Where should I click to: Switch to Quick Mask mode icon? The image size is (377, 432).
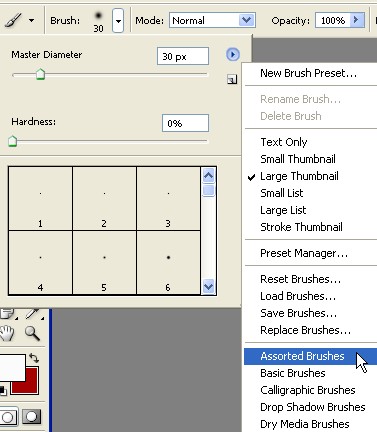(31, 417)
